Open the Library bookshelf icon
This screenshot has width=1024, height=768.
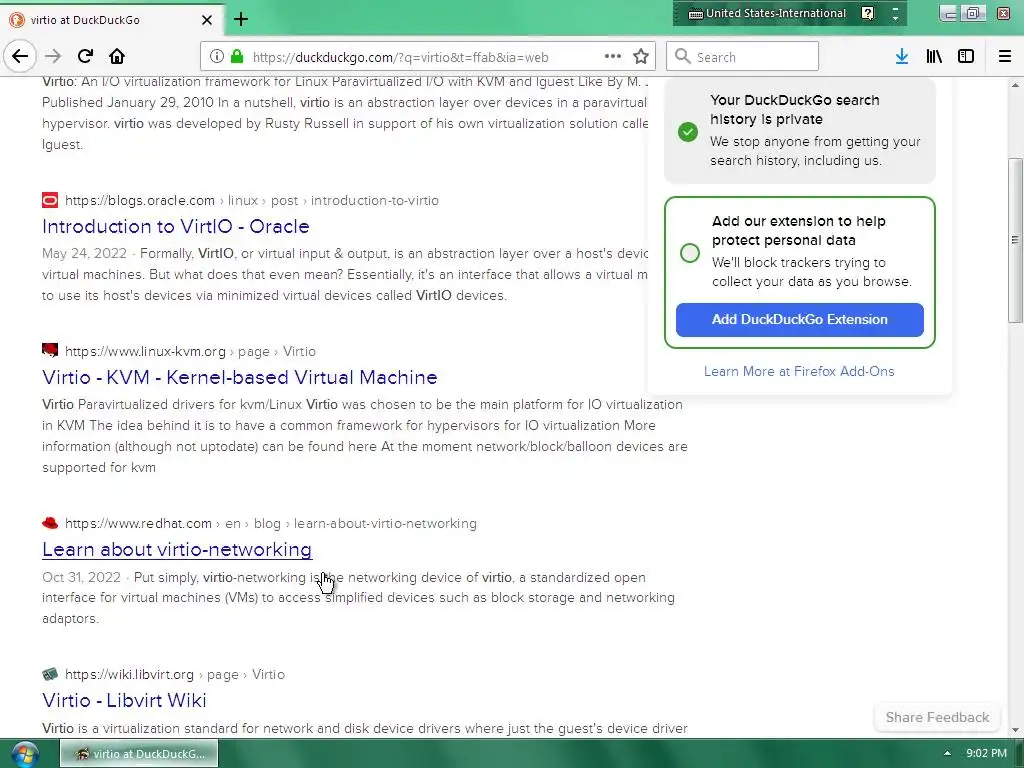(934, 56)
